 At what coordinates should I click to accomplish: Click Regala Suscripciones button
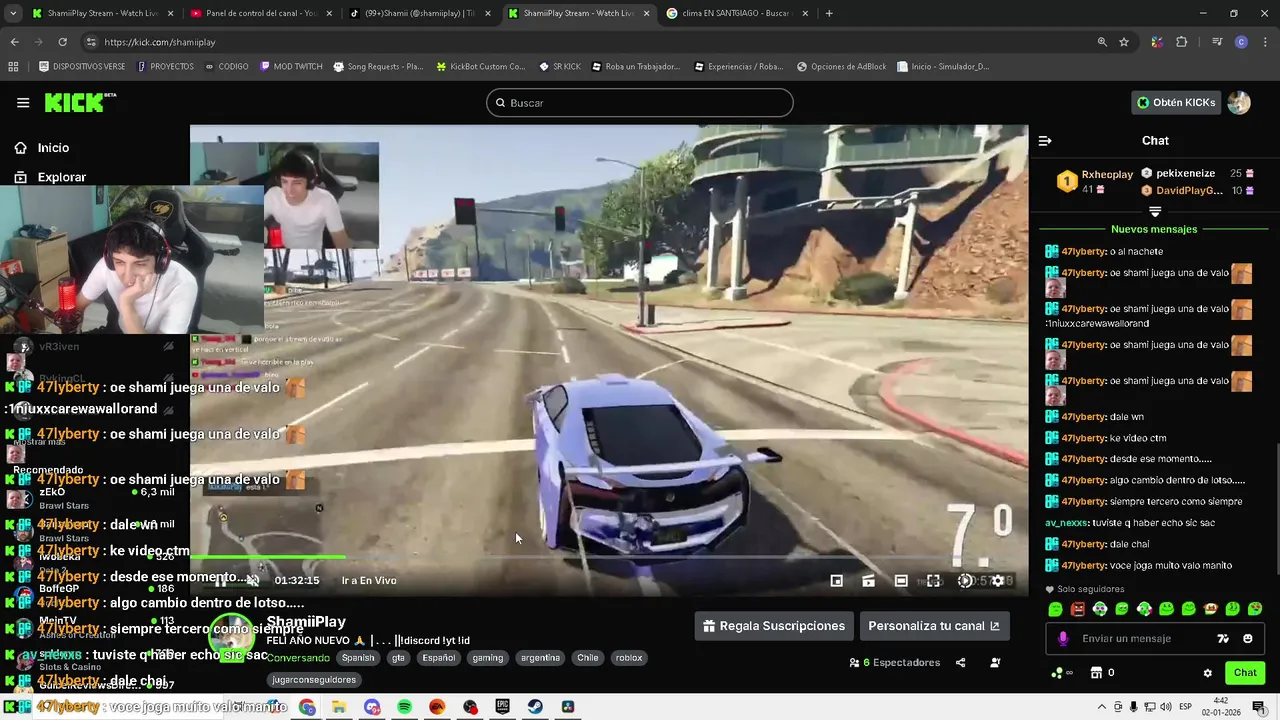[774, 626]
